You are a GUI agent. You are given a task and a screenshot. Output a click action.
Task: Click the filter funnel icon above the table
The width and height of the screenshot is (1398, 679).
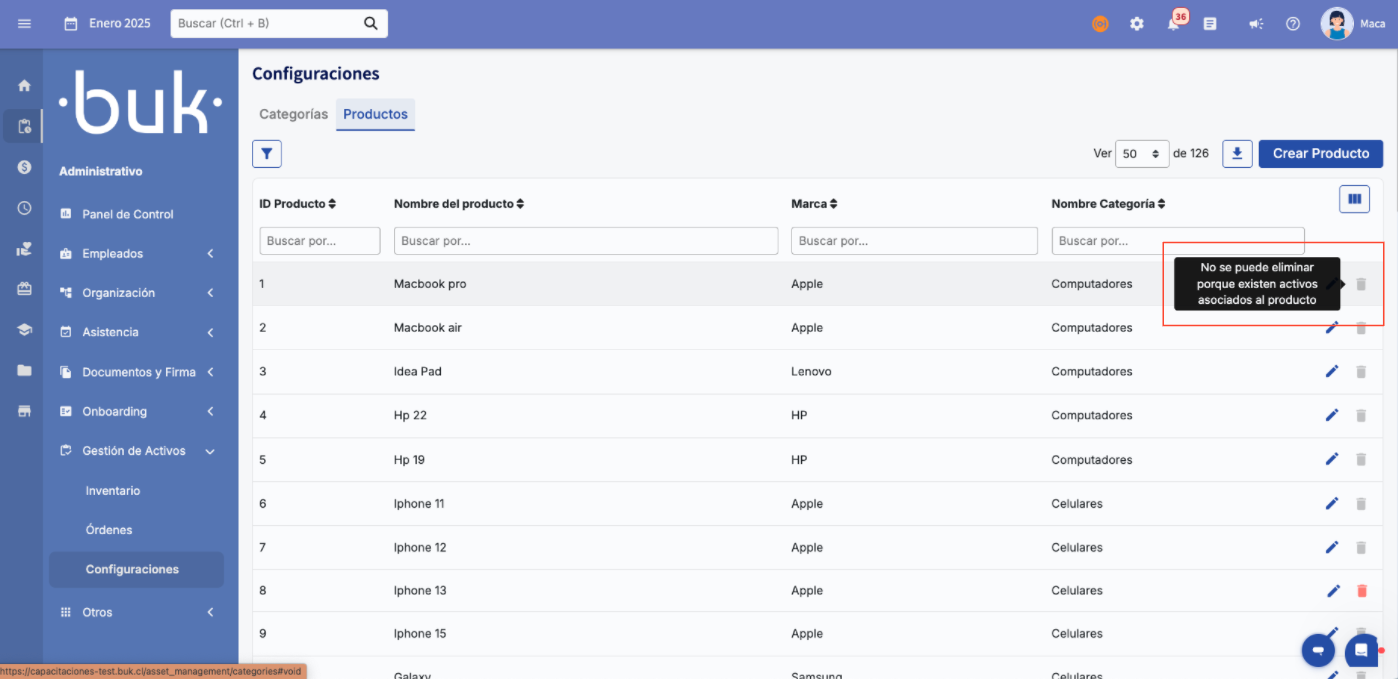click(267, 154)
